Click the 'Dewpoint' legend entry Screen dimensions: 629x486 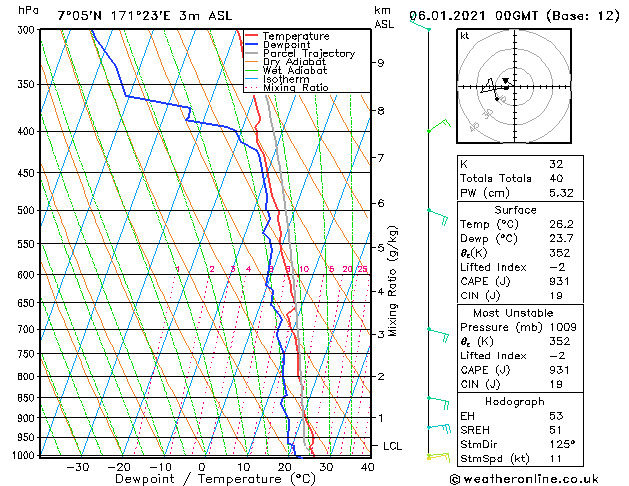pyautogui.click(x=286, y=45)
